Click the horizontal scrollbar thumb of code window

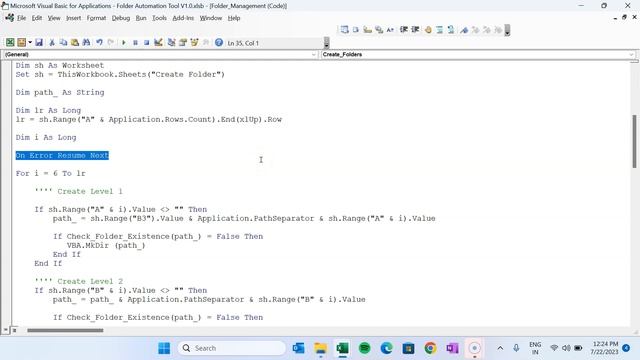65,330
